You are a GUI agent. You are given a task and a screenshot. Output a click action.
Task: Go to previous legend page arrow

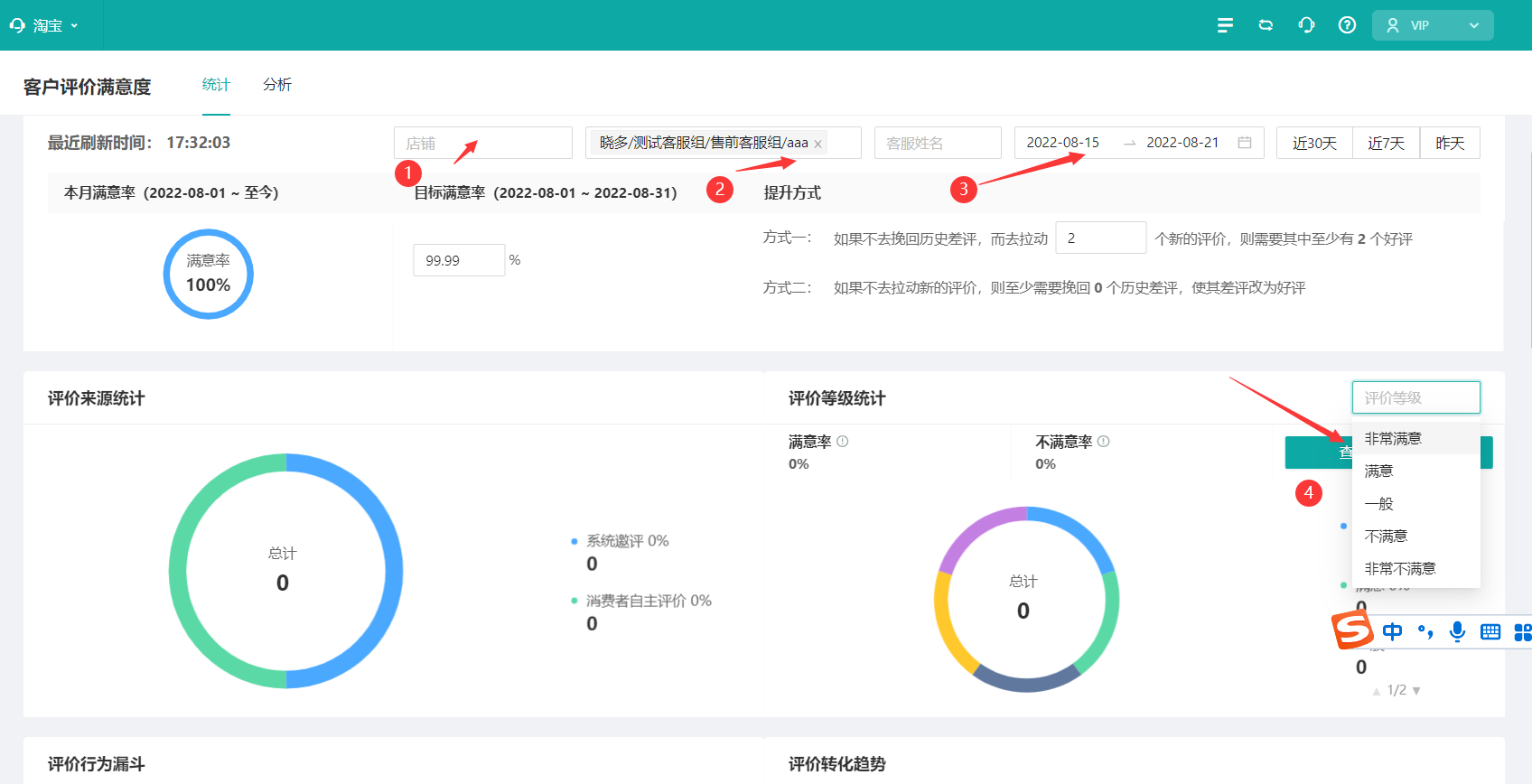[x=1377, y=691]
